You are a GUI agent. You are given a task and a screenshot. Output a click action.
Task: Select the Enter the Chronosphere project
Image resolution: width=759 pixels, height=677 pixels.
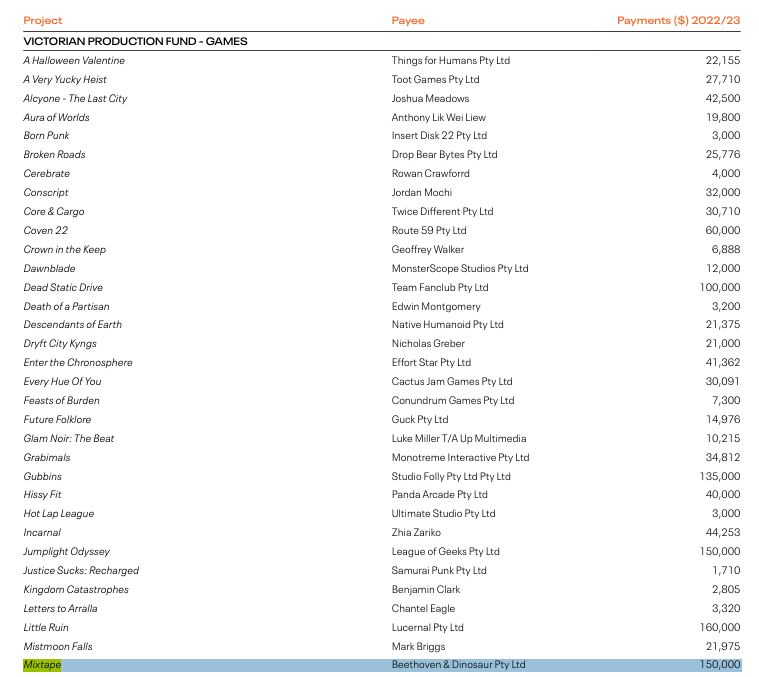click(78, 362)
